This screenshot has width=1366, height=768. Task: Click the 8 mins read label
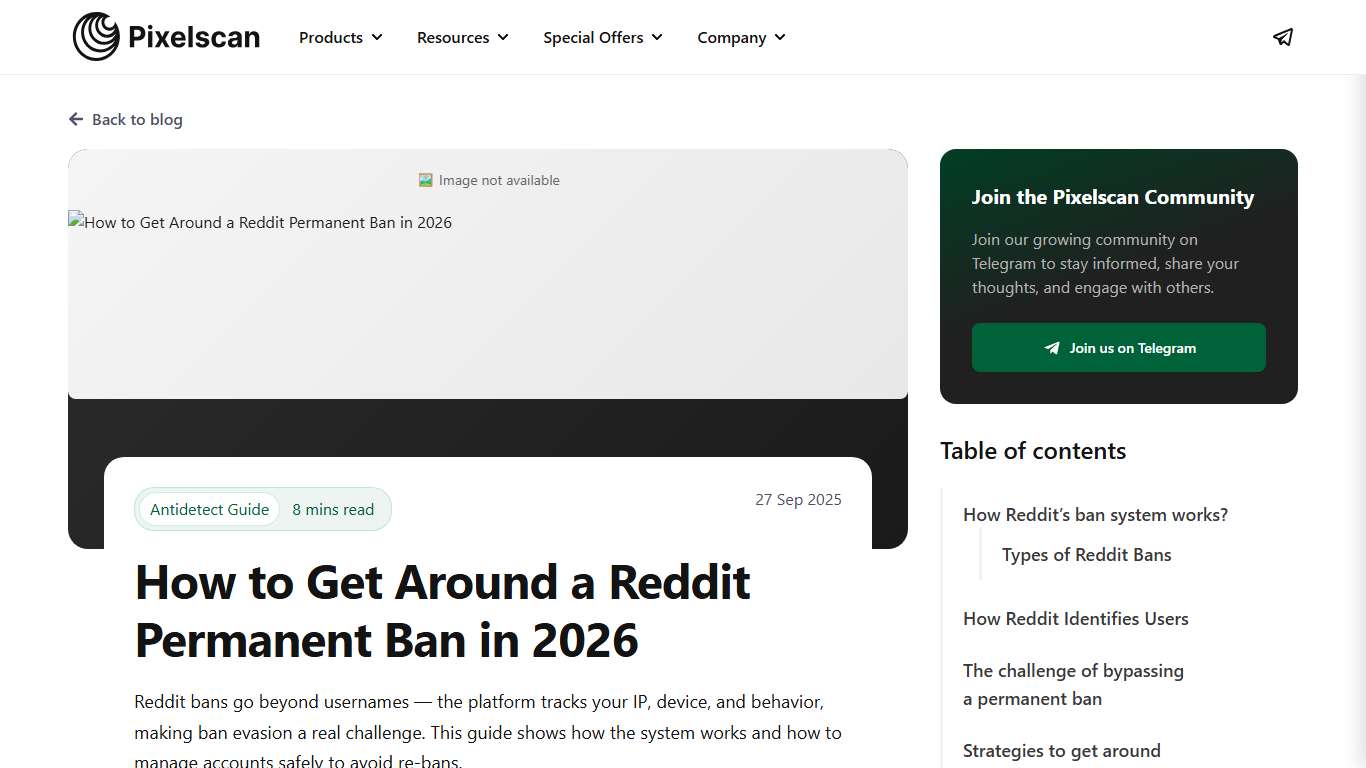(x=333, y=509)
